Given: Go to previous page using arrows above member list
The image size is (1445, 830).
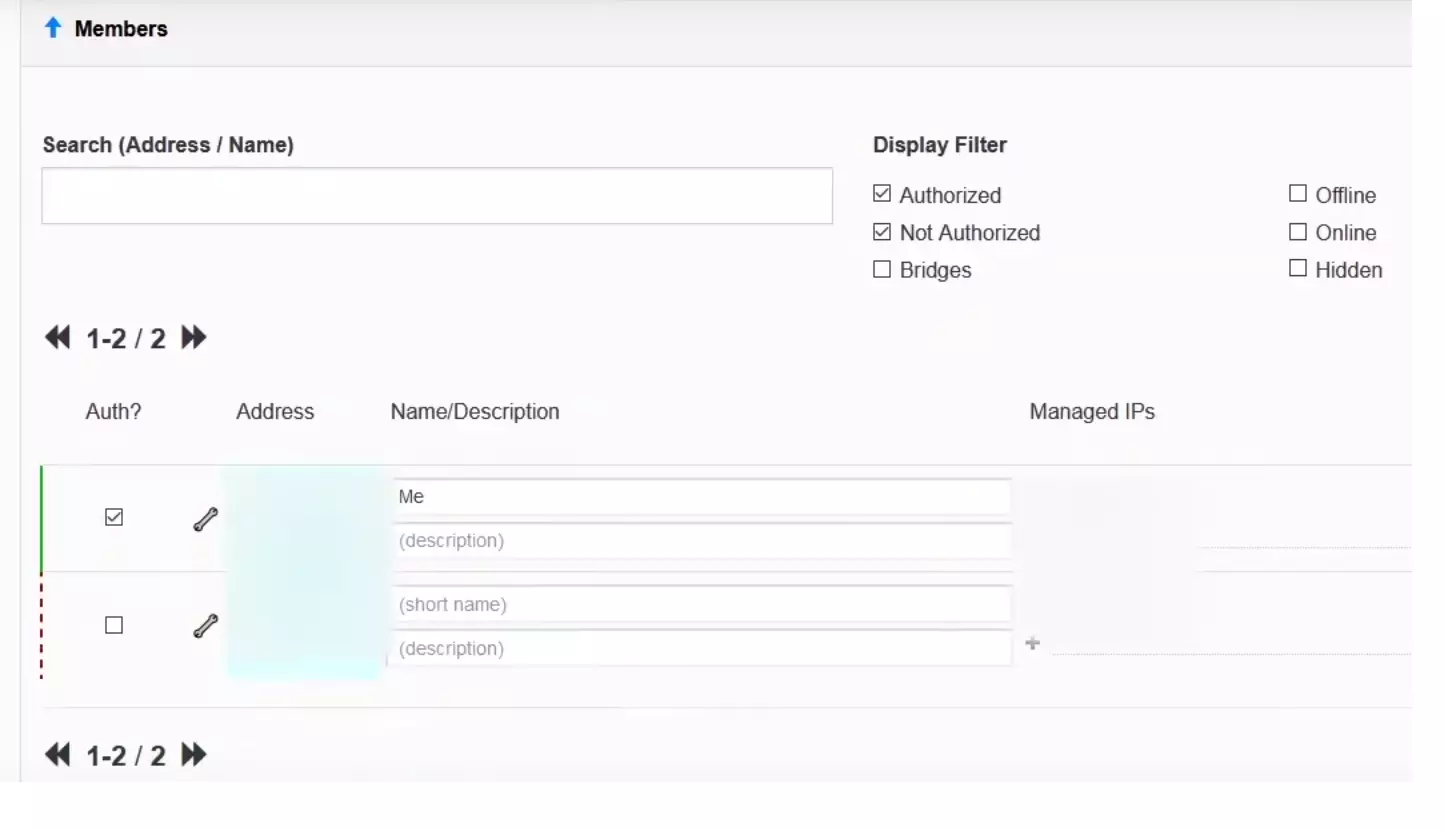Looking at the screenshot, I should pyautogui.click(x=58, y=338).
